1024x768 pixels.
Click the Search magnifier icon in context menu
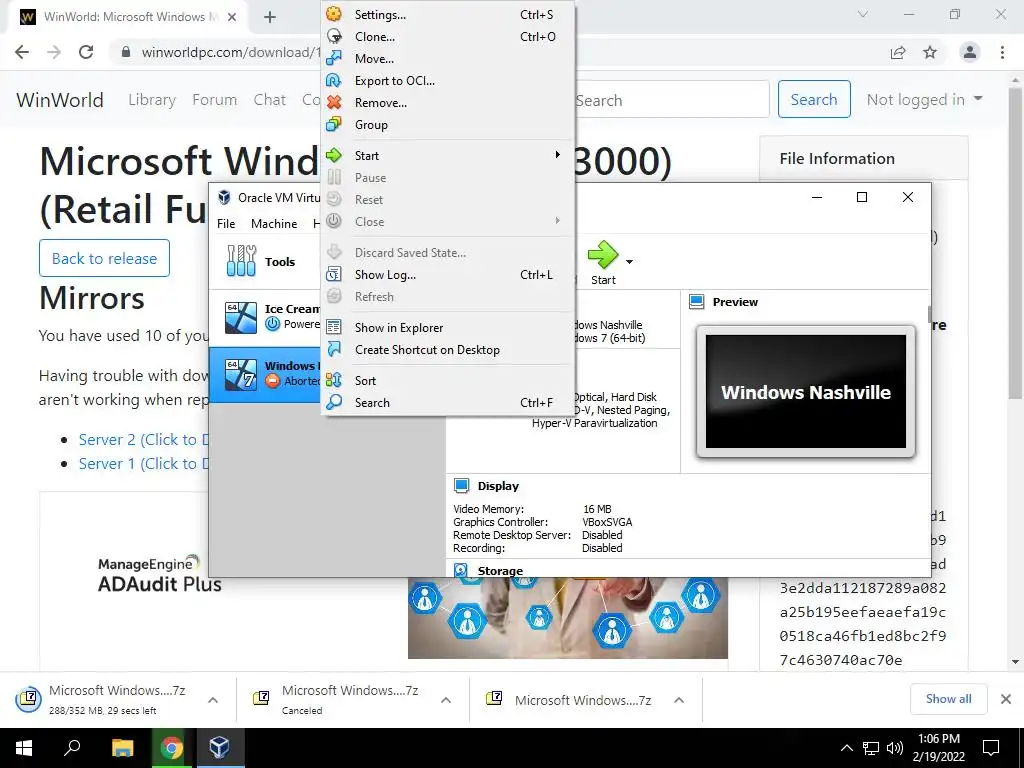(334, 402)
